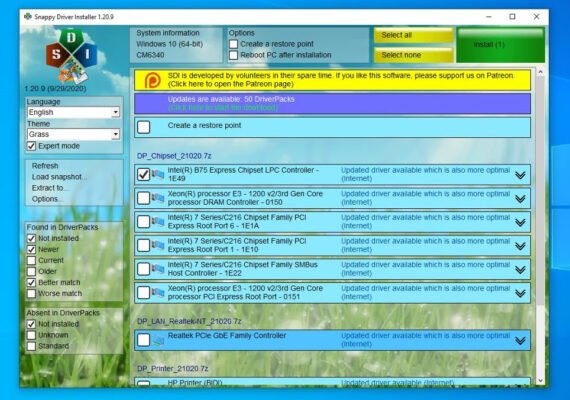Expand PCI Express Root Port 6 details
This screenshot has height=400, width=570.
[520, 223]
